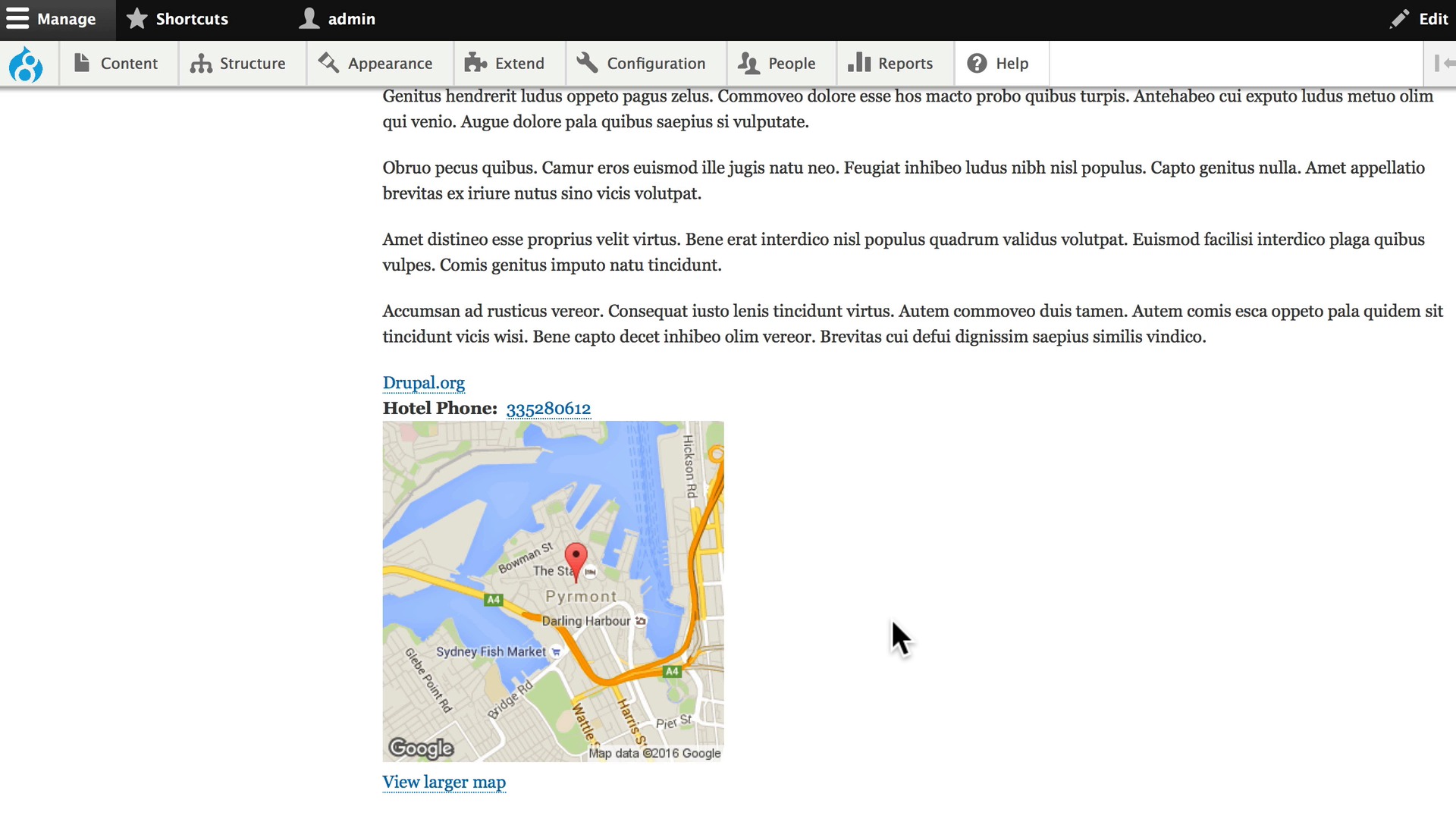Click the People silhouette icon
Image resolution: width=1456 pixels, height=819 pixels.
point(748,63)
